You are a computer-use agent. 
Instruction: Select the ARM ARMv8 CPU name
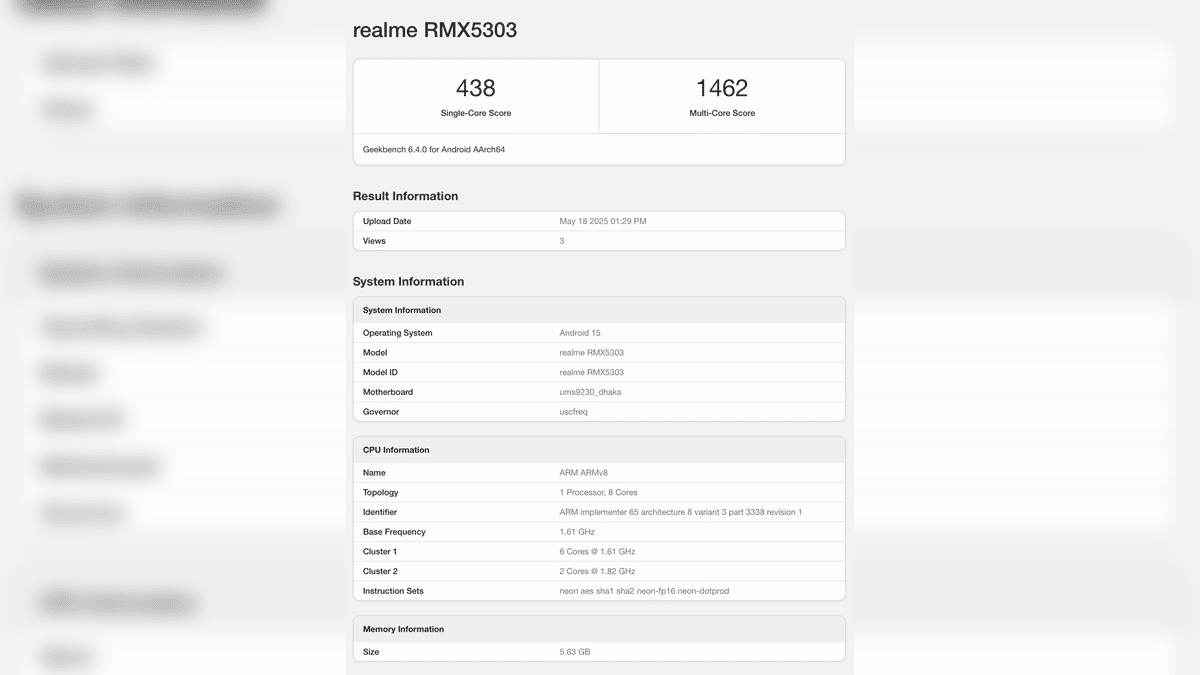pyautogui.click(x=584, y=473)
